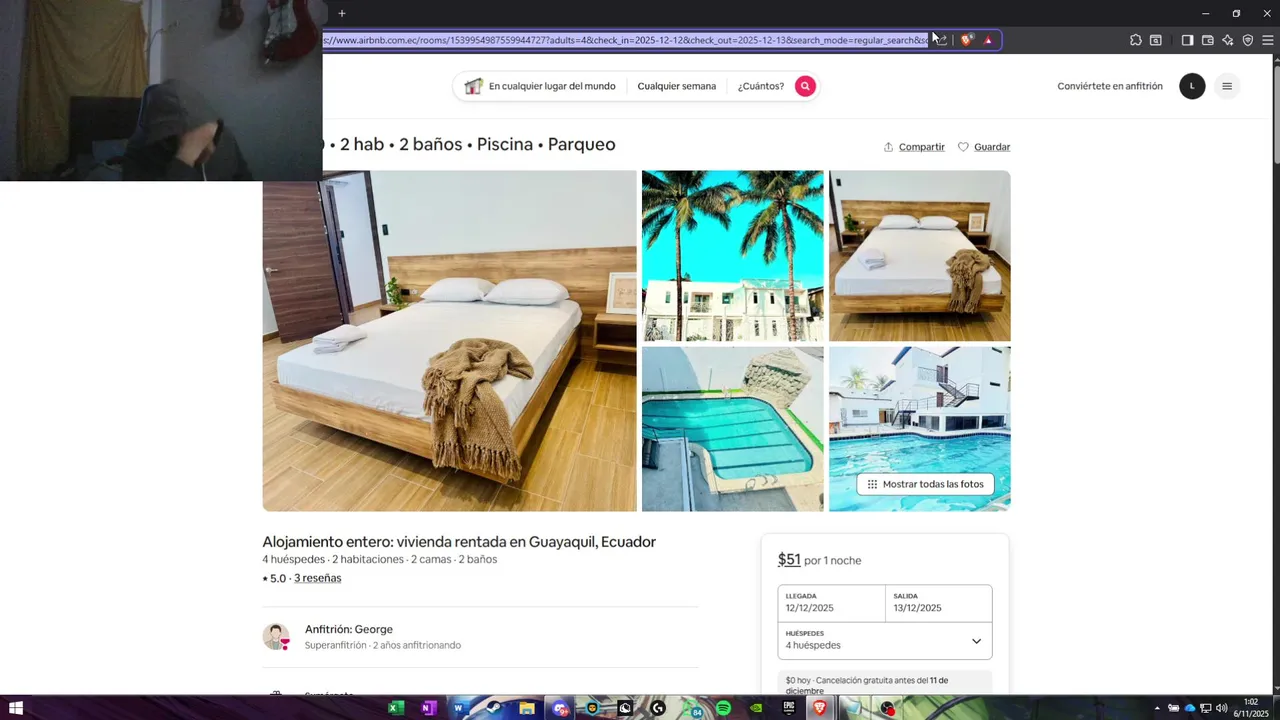Open File Explorer from the taskbar
Screen dimensions: 1280x720
coord(527,708)
